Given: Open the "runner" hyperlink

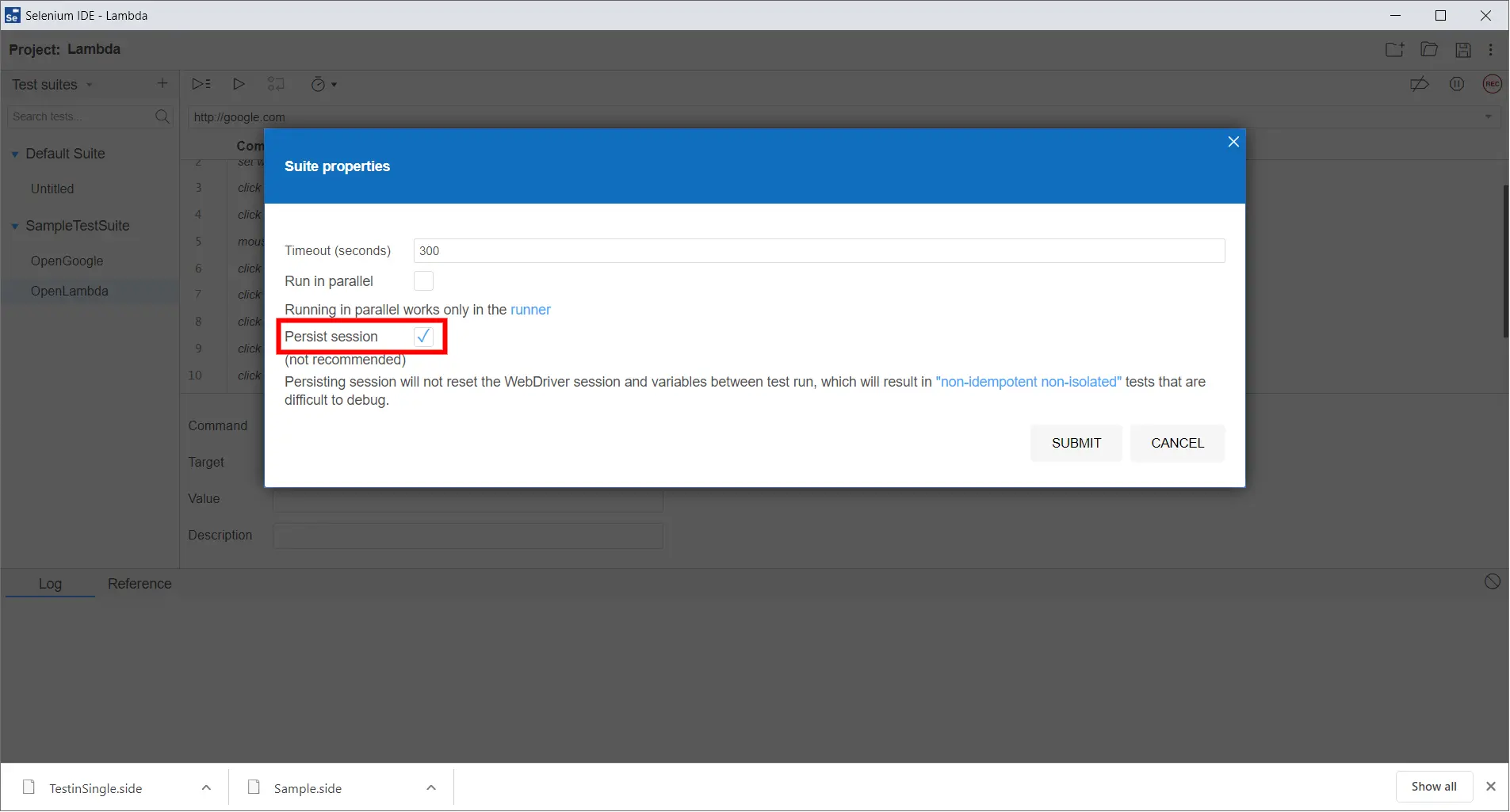Looking at the screenshot, I should pyautogui.click(x=529, y=310).
